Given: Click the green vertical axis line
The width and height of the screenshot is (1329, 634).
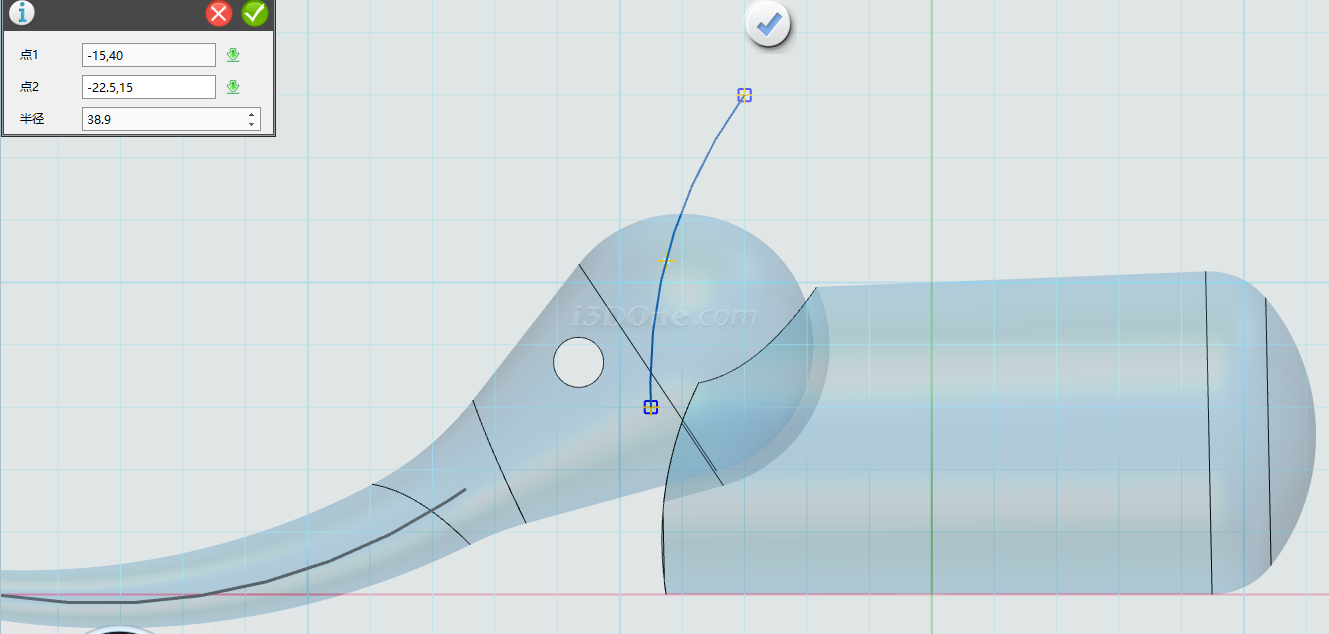Looking at the screenshot, I should point(931,150).
